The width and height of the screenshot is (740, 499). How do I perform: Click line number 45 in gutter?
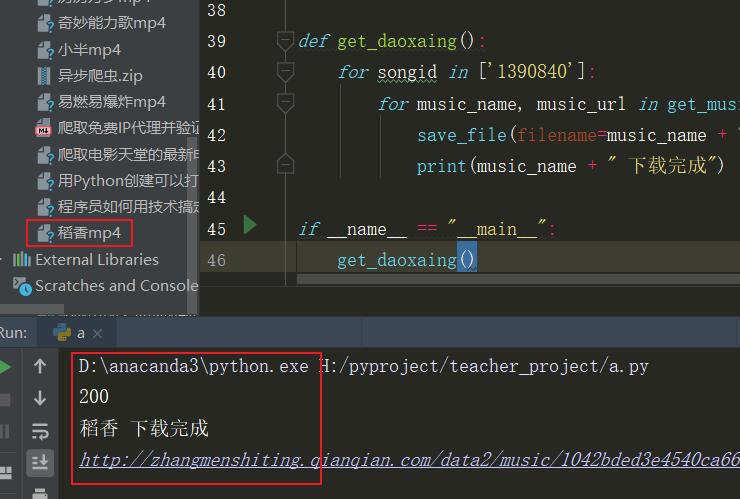click(x=216, y=229)
